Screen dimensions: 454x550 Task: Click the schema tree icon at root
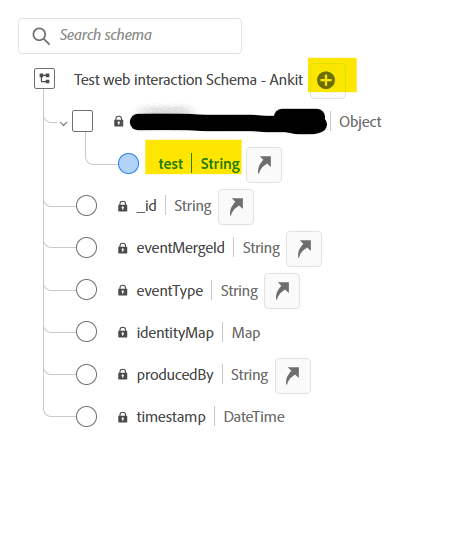44,78
